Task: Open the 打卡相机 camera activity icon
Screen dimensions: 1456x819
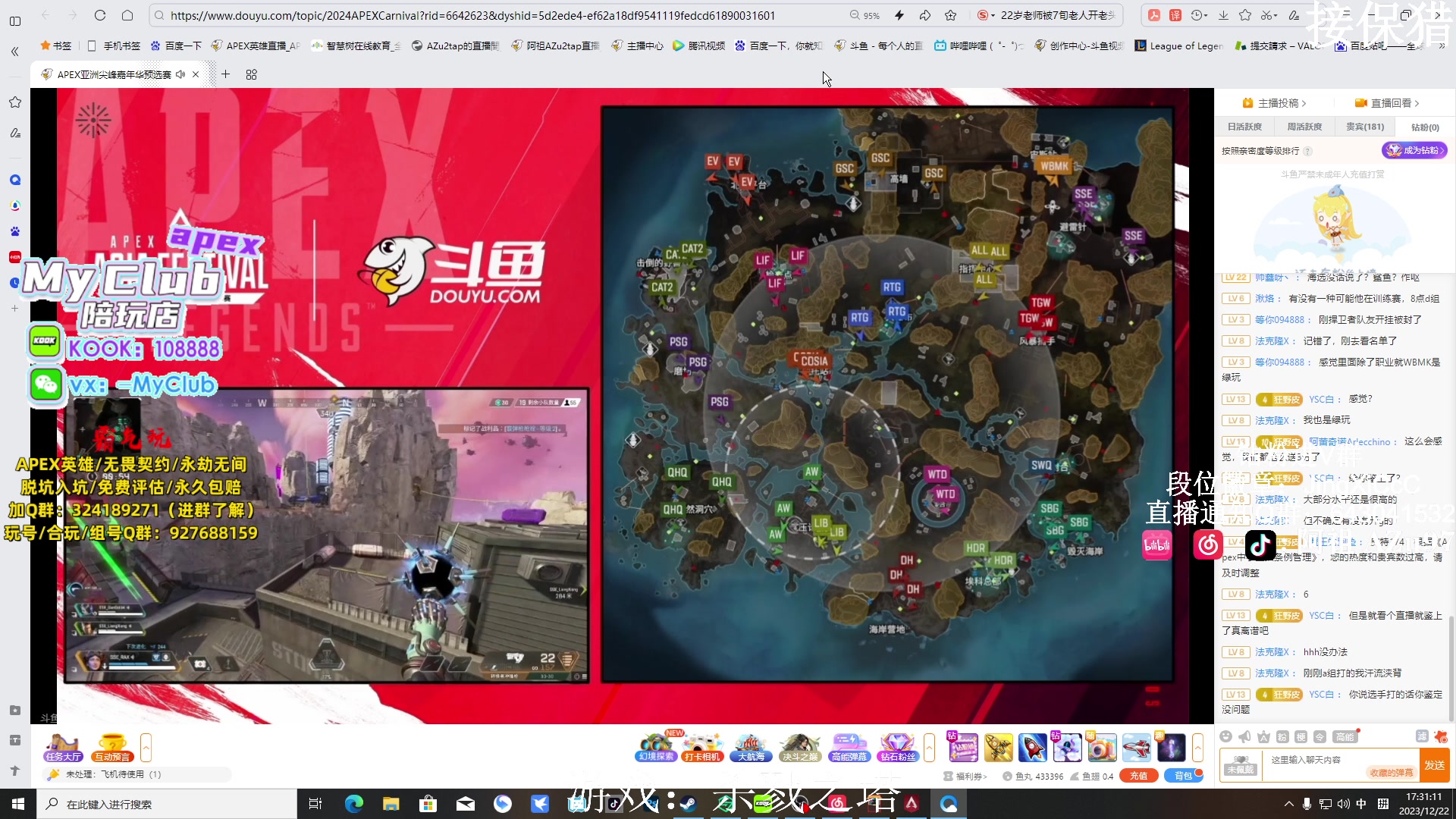Action: coord(702,748)
